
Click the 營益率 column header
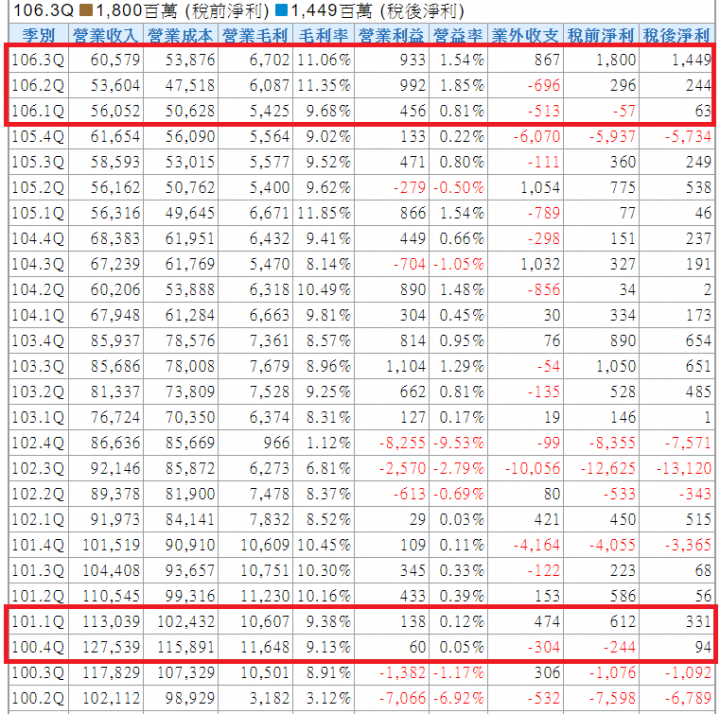[x=458, y=35]
